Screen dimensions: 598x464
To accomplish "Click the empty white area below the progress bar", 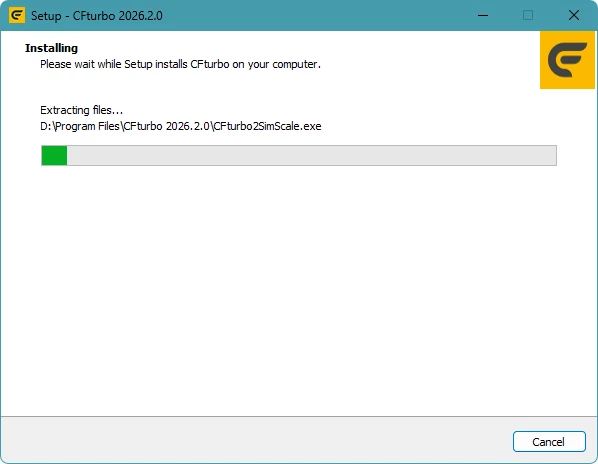I will [299, 290].
